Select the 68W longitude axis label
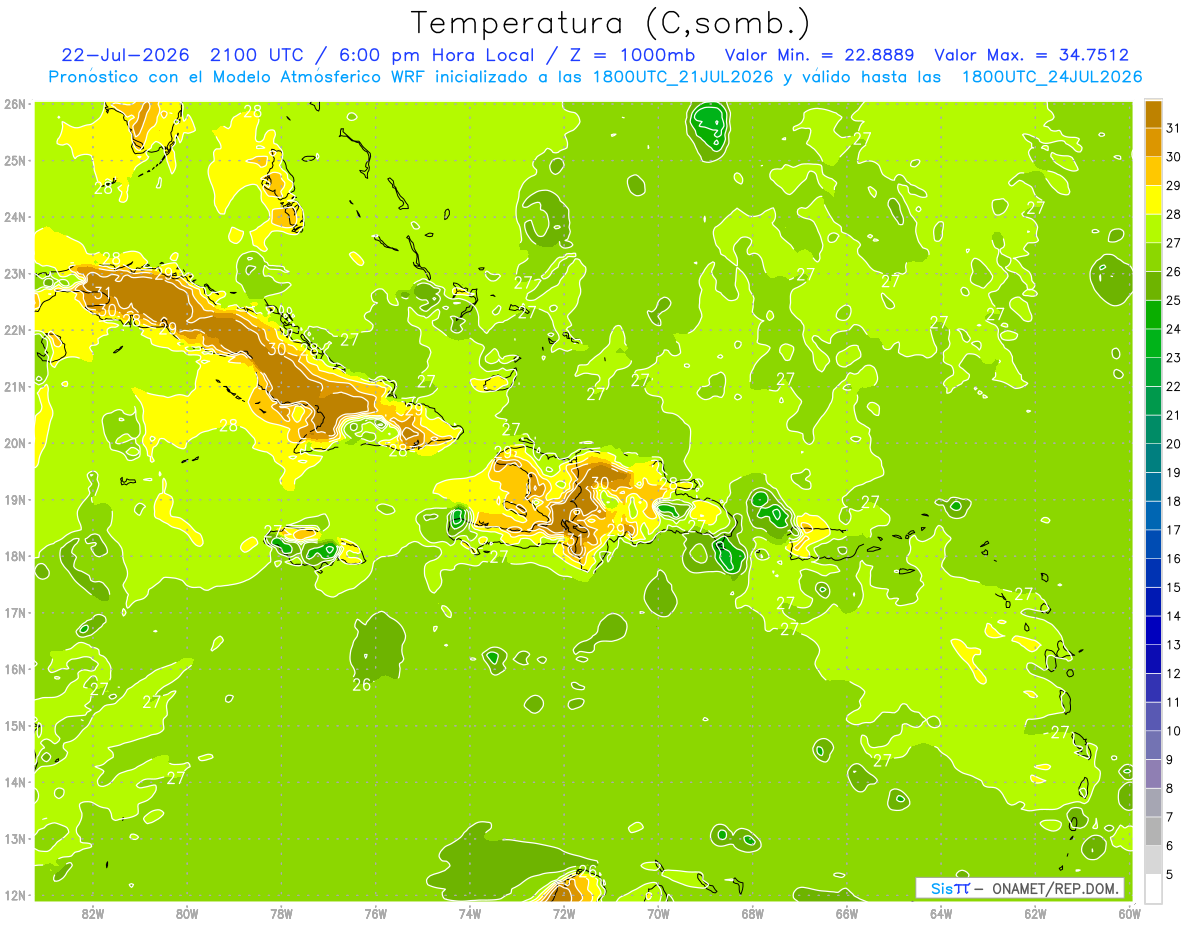 coord(753,912)
